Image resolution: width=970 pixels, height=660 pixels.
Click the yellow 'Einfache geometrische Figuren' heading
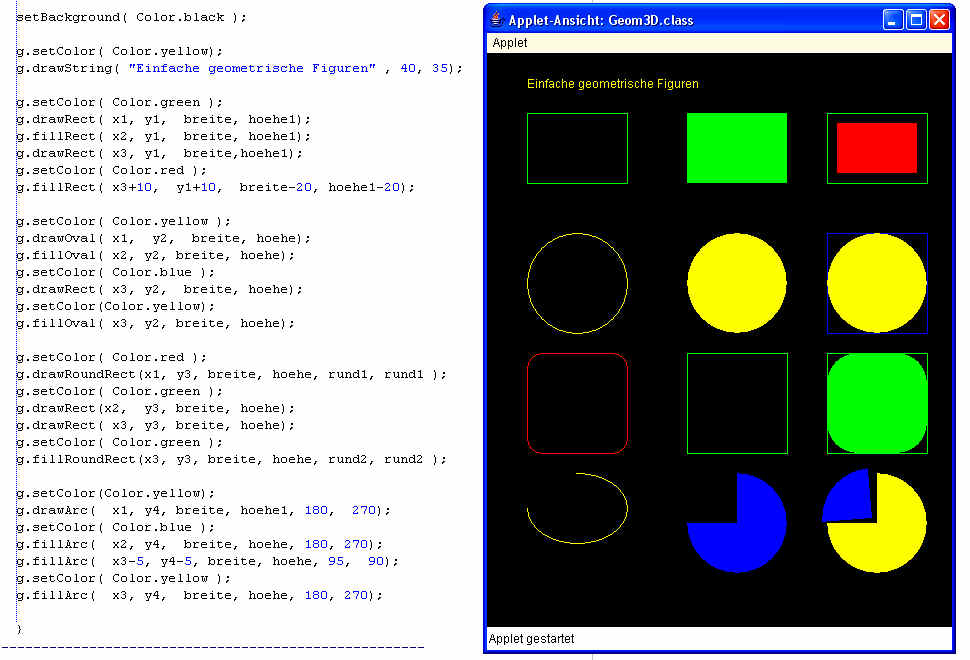click(x=612, y=84)
